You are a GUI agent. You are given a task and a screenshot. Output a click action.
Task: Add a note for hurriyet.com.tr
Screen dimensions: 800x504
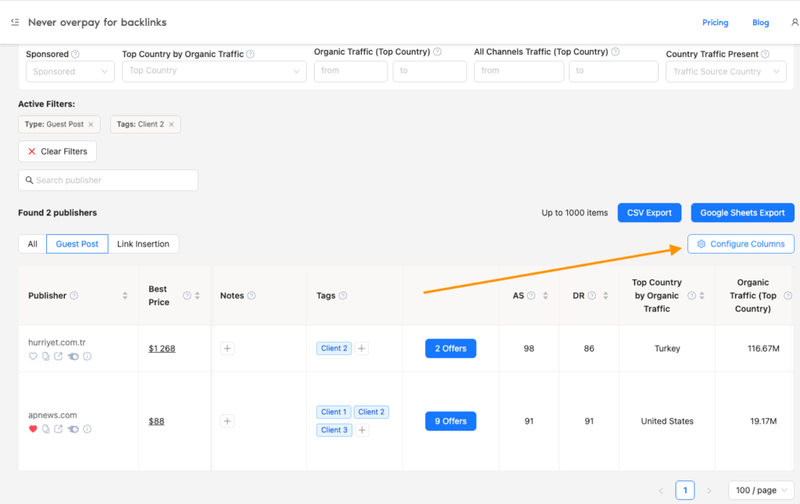click(x=227, y=349)
